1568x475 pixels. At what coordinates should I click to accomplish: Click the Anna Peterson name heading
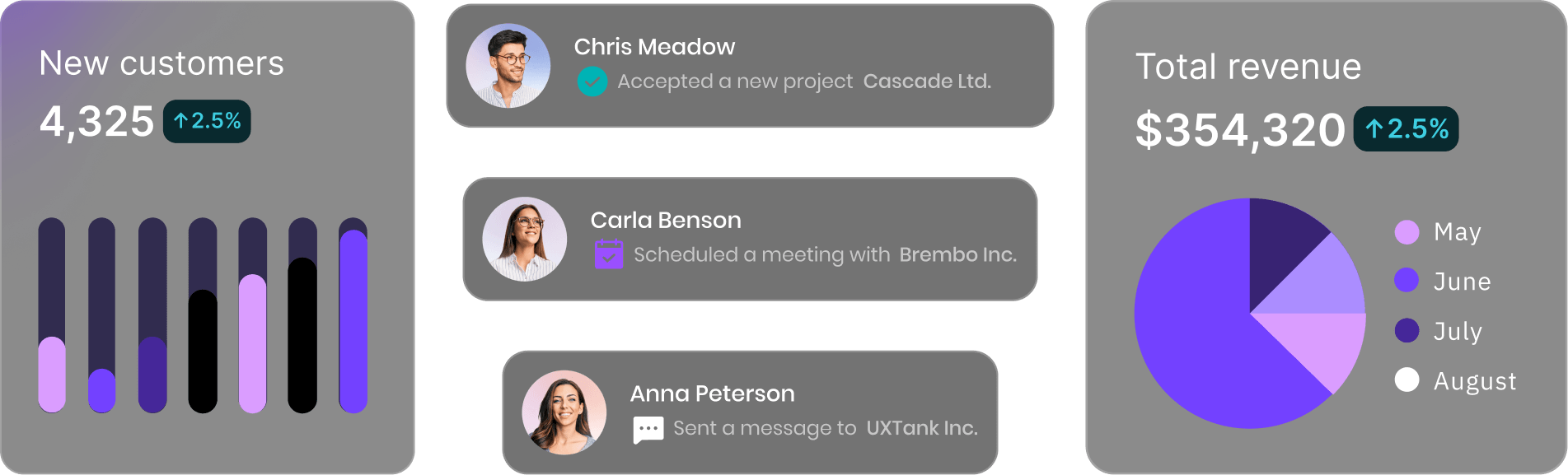[712, 394]
